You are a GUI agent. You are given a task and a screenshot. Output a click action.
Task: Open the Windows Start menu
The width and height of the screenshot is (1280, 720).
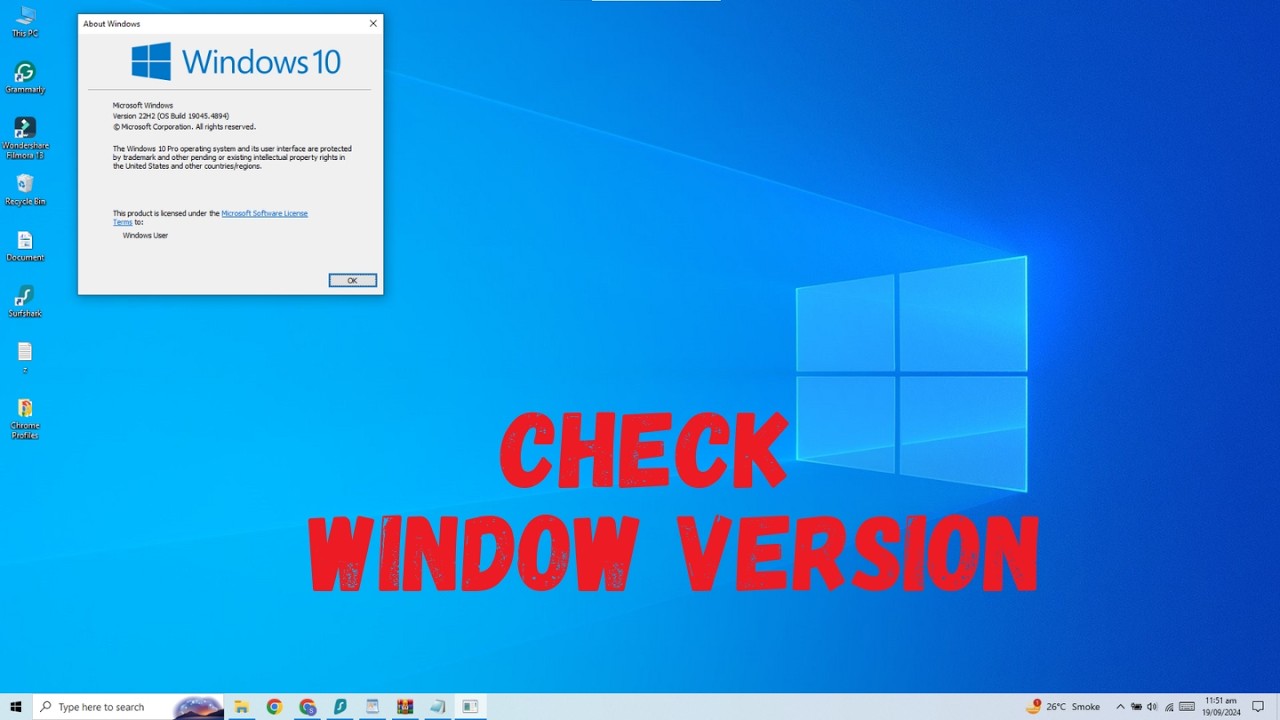tap(16, 707)
